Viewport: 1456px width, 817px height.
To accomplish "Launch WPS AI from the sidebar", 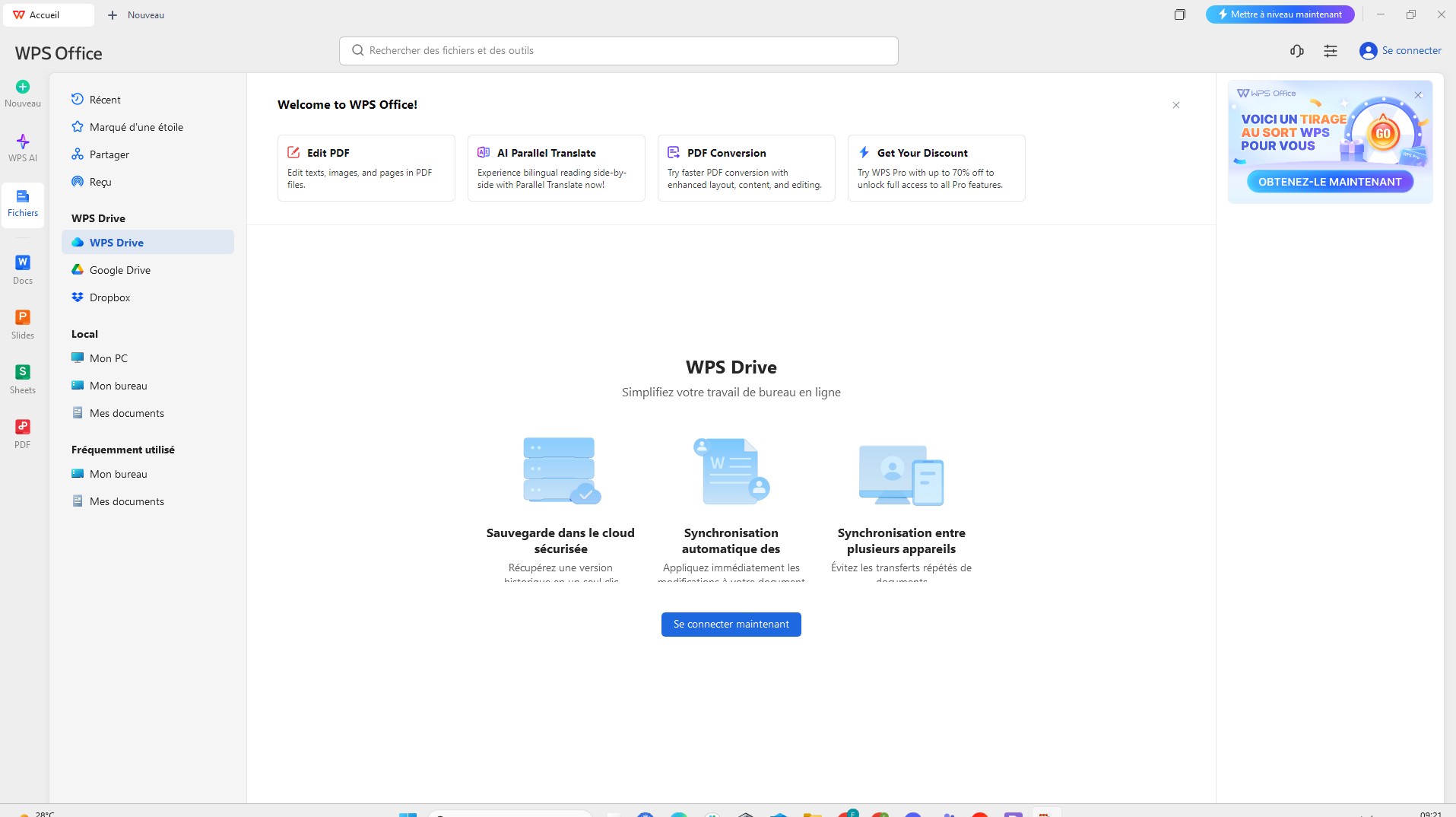I will [x=22, y=147].
